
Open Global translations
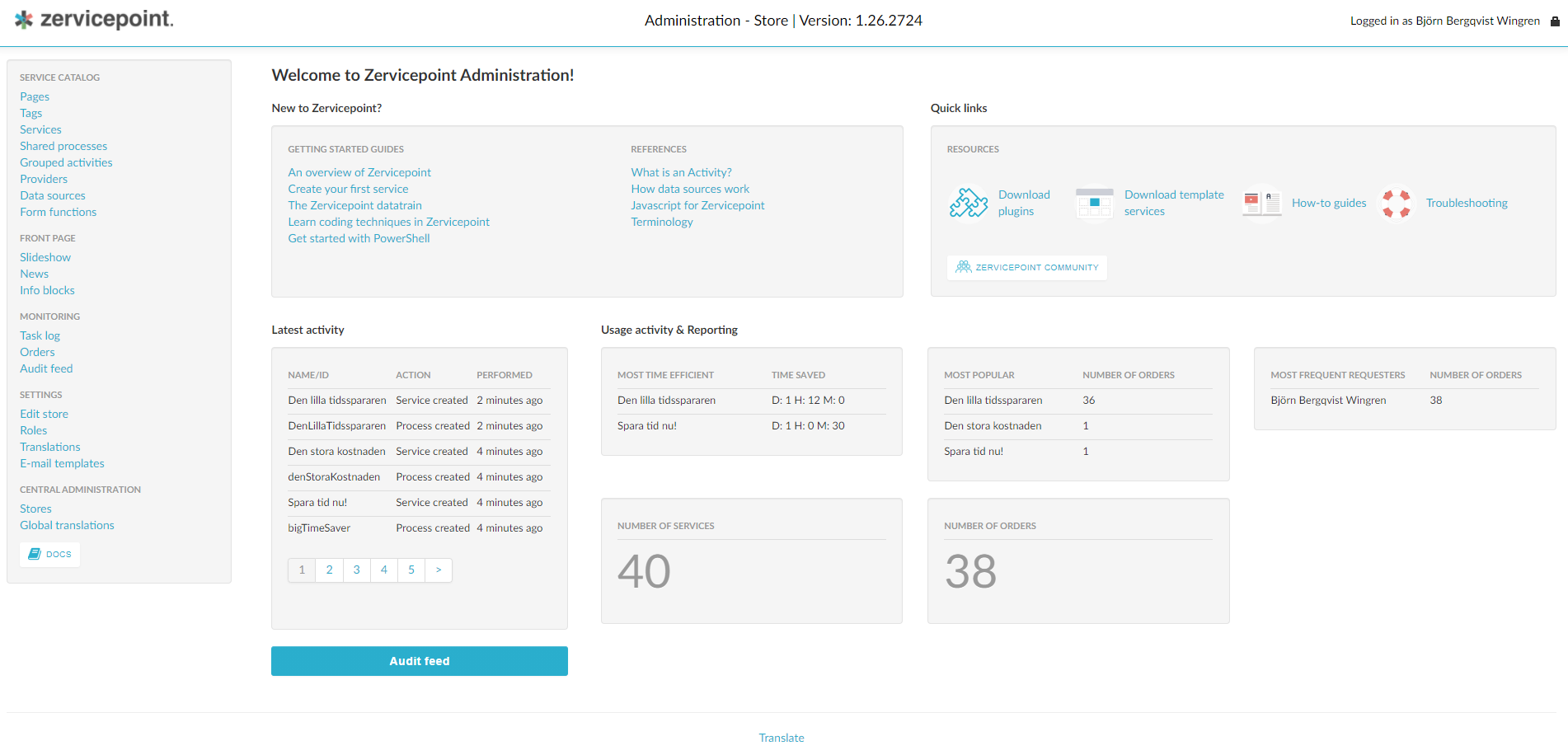click(x=67, y=525)
